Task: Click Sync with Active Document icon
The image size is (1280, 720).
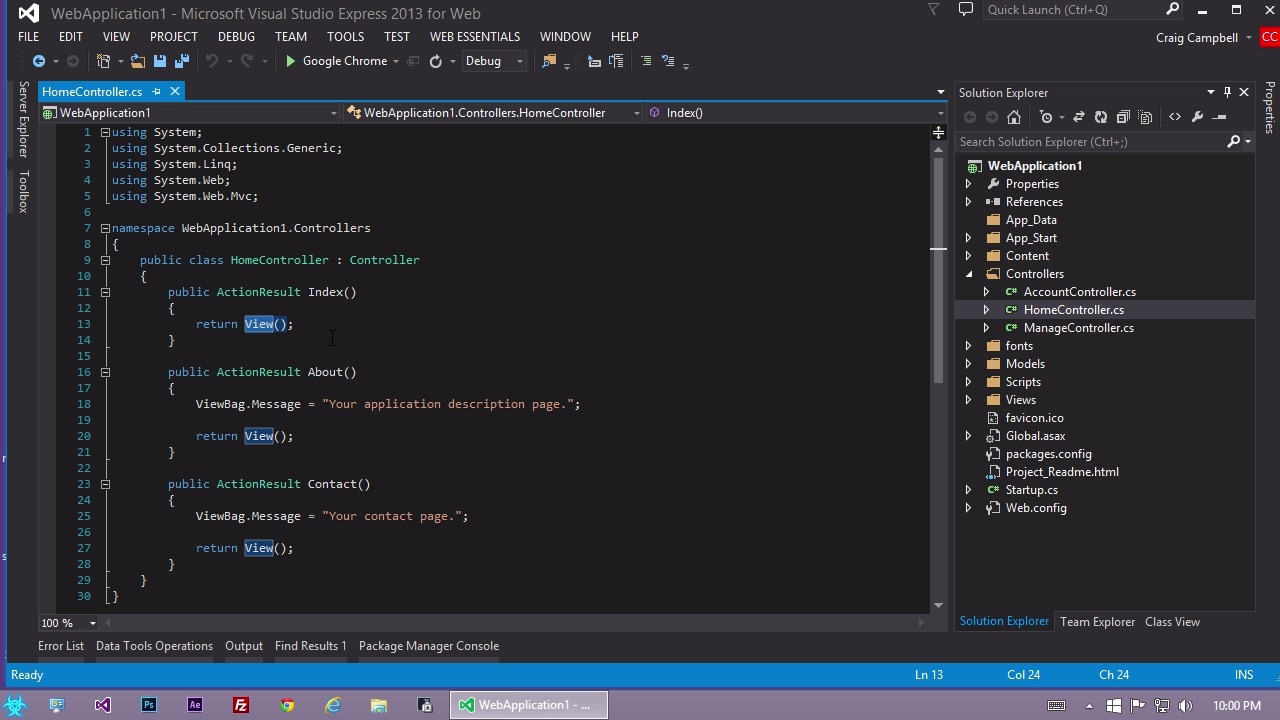Action: click(1079, 117)
